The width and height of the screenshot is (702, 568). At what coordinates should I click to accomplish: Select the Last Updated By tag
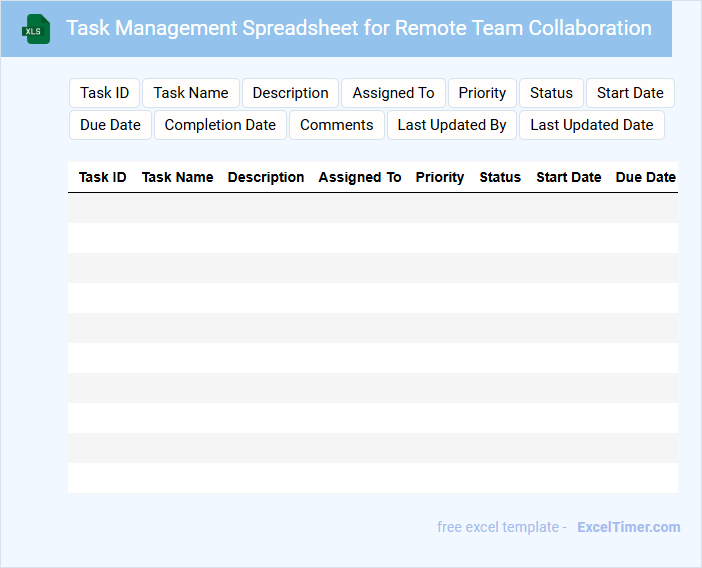(452, 125)
